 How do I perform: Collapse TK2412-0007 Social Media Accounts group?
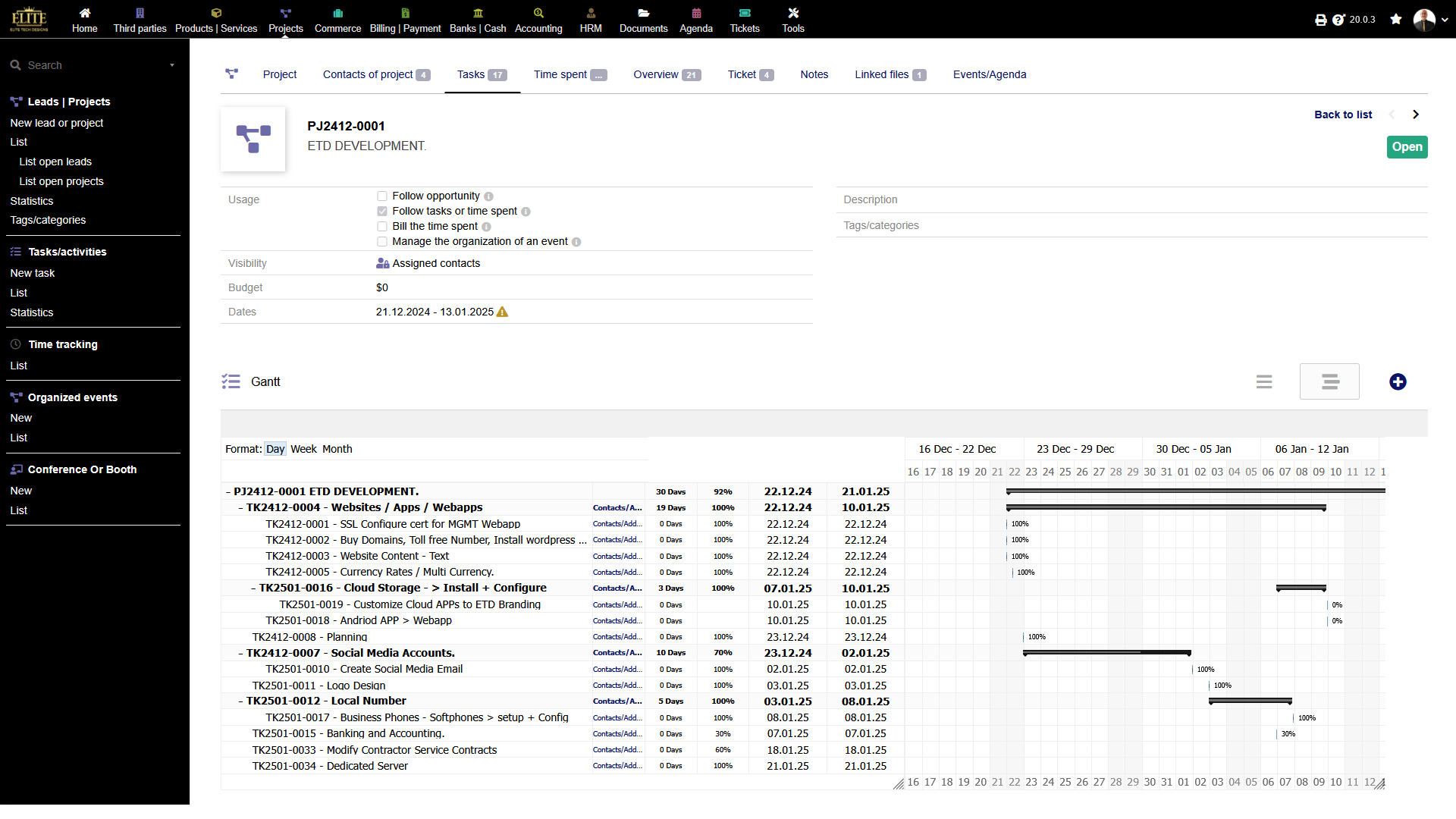240,653
